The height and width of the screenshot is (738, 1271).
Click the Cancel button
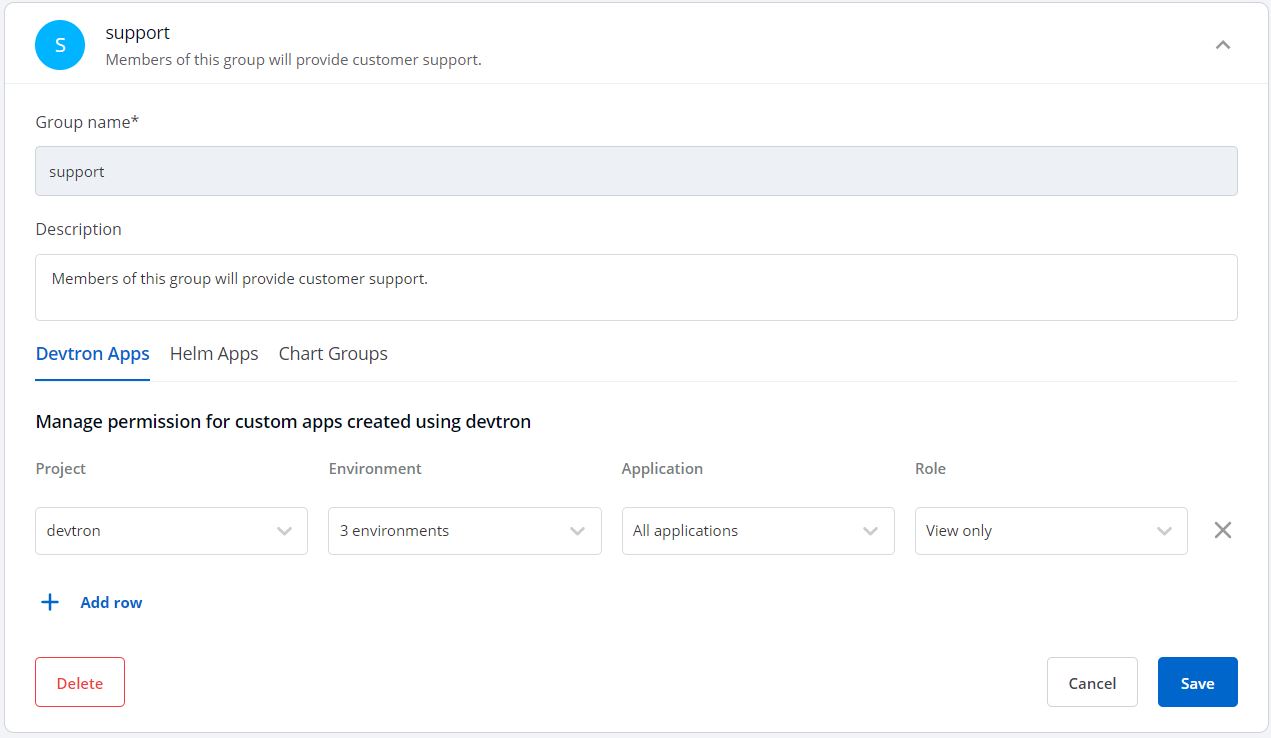tap(1091, 683)
